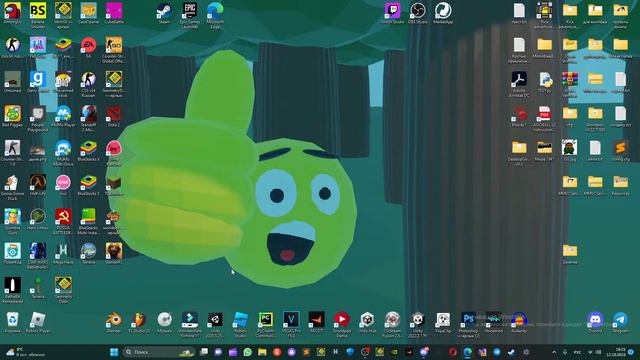Open the Garry's Mod shortcut
The height and width of the screenshot is (360, 640).
pos(38,82)
